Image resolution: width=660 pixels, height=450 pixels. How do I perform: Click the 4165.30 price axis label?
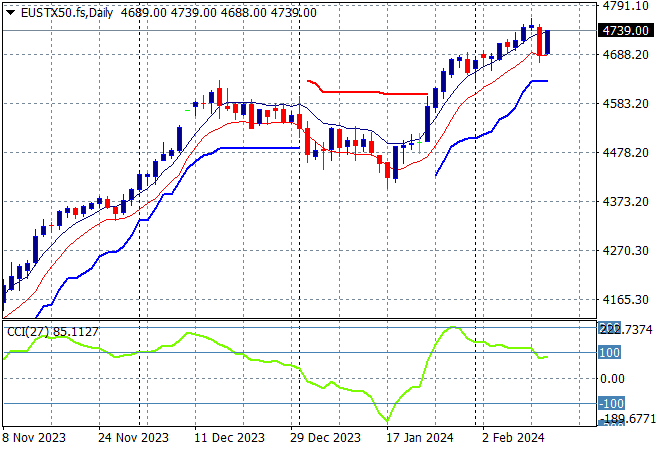pyautogui.click(x=624, y=299)
